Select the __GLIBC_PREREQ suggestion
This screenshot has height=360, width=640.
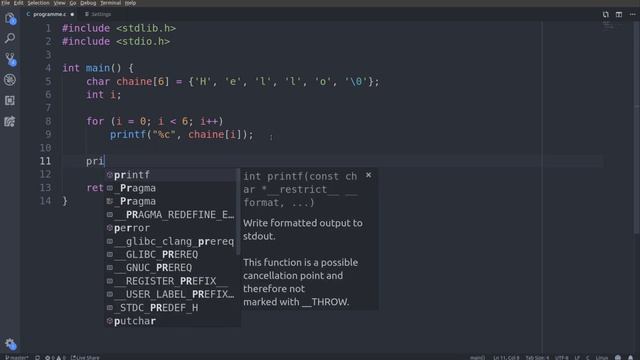click(170, 254)
